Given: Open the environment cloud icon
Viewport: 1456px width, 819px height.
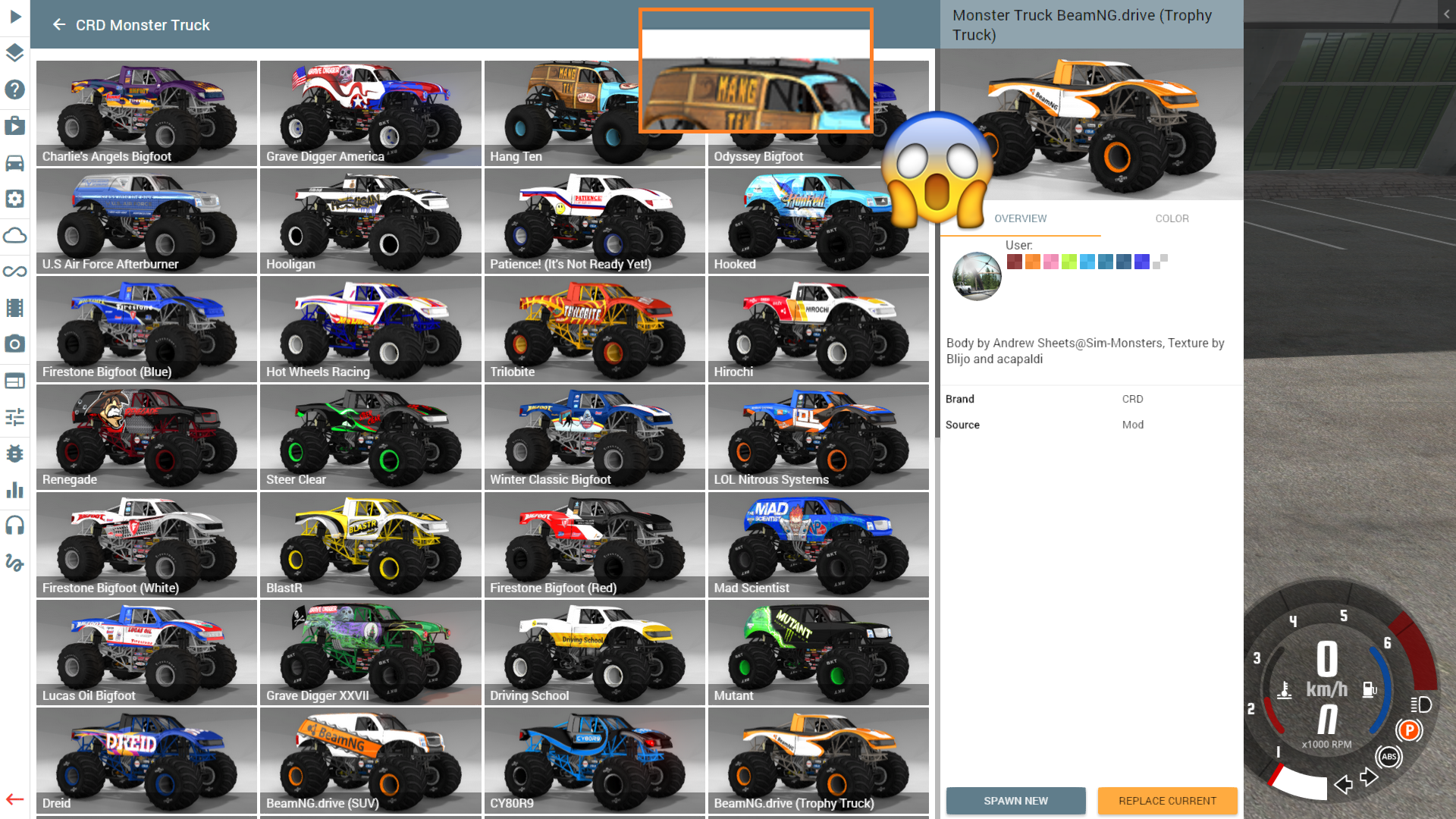Looking at the screenshot, I should (15, 235).
